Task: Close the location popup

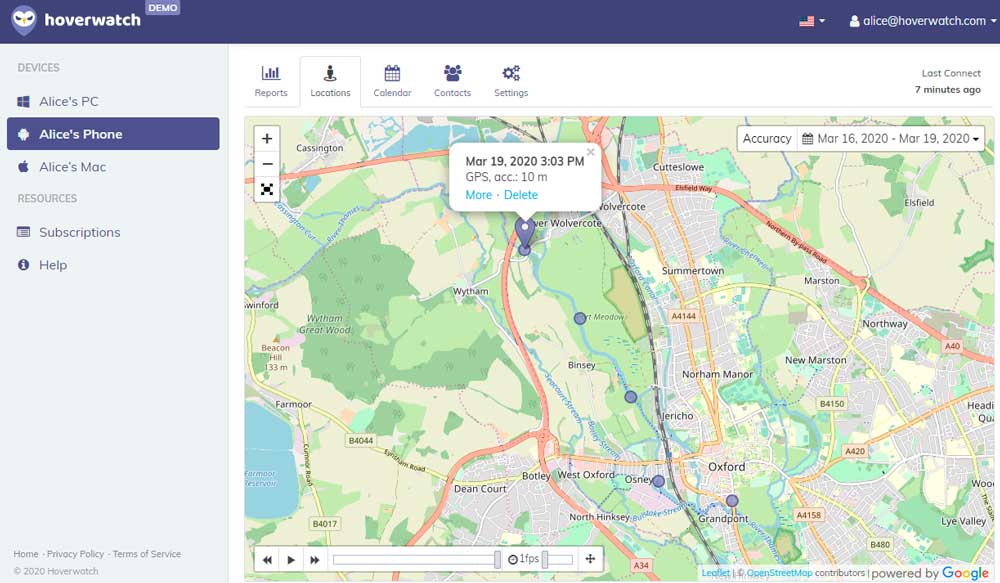Action: click(591, 152)
